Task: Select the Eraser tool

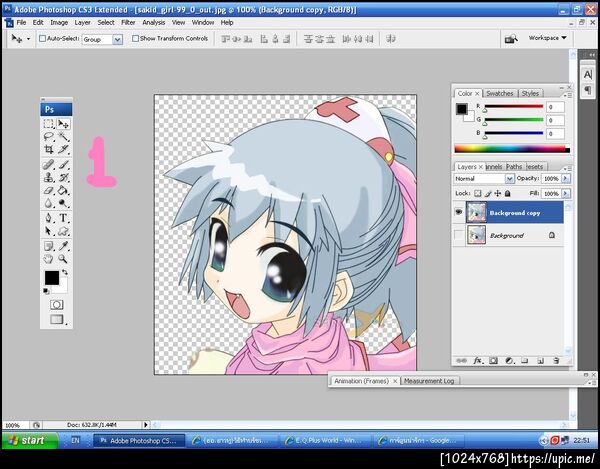Action: (49, 190)
